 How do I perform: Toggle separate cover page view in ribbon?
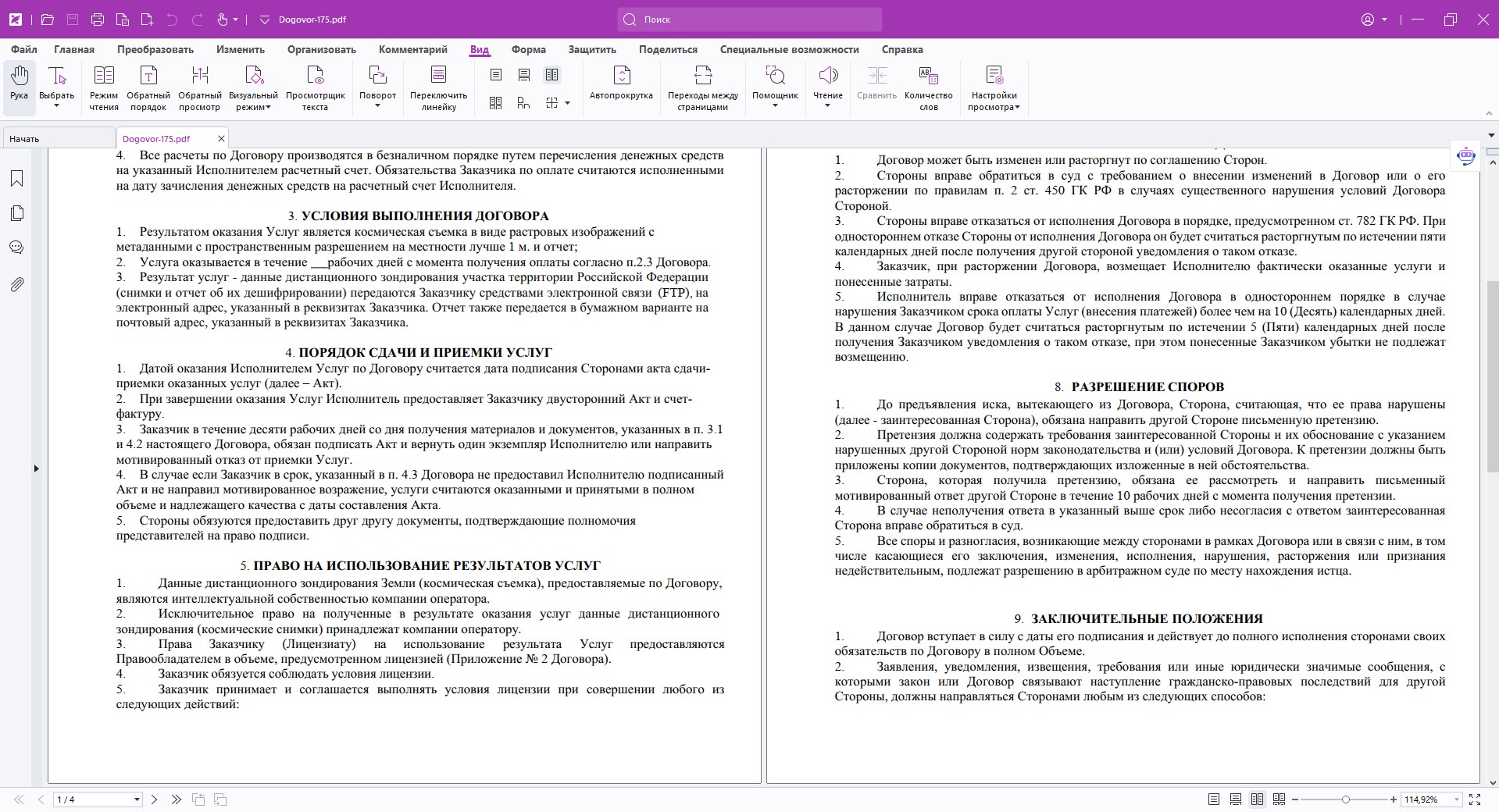coord(524,103)
